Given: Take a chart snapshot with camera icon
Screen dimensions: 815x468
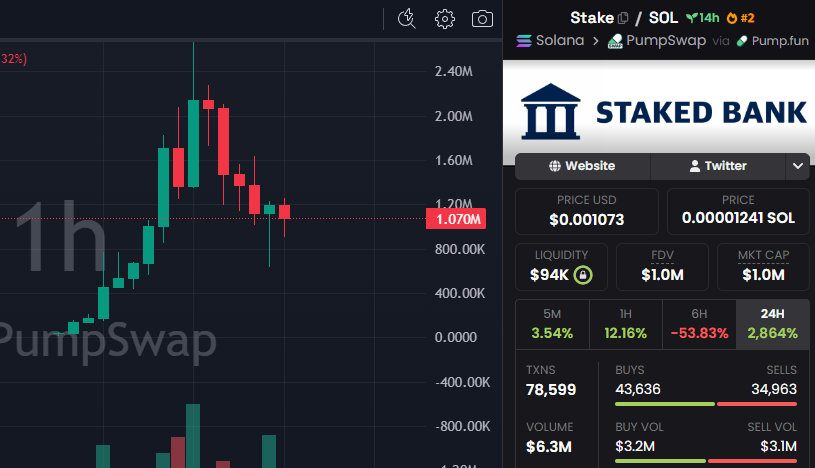Looking at the screenshot, I should pos(482,19).
